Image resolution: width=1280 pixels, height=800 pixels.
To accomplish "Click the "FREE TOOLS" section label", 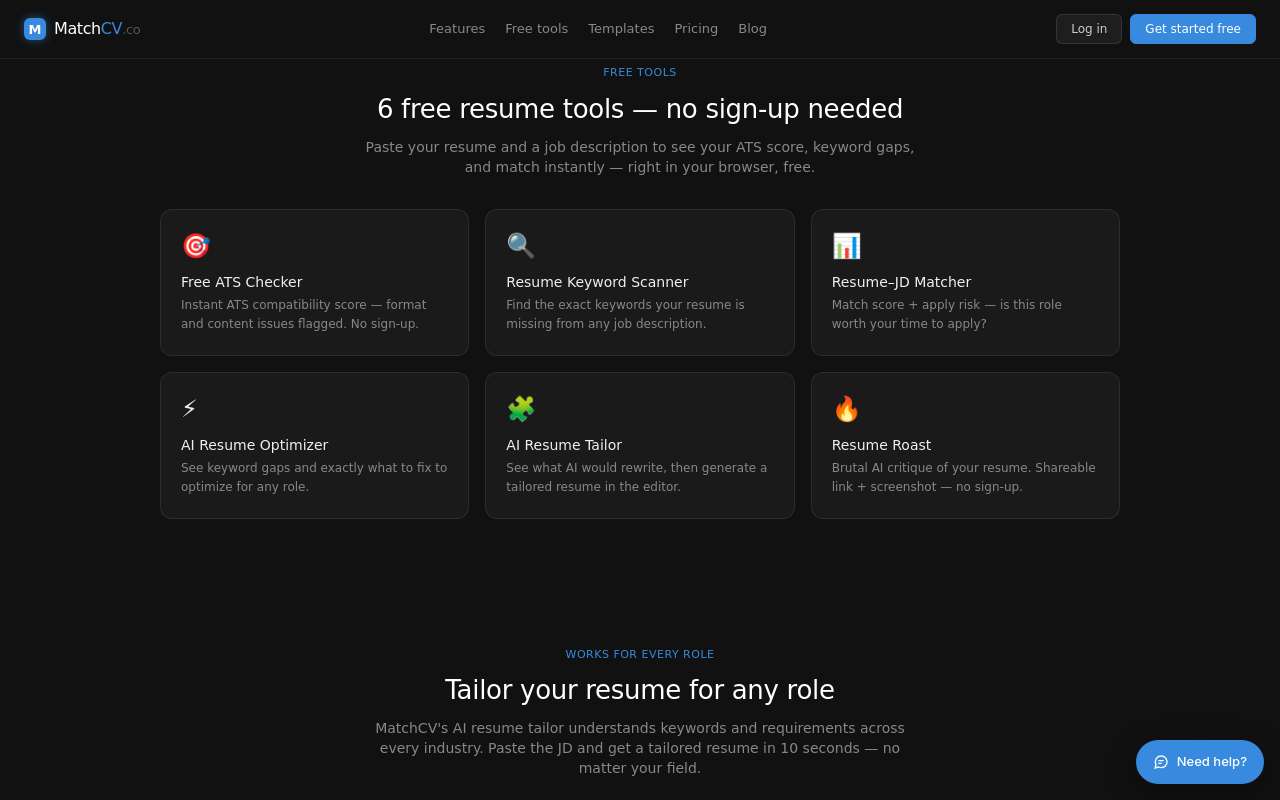I will (640, 72).
